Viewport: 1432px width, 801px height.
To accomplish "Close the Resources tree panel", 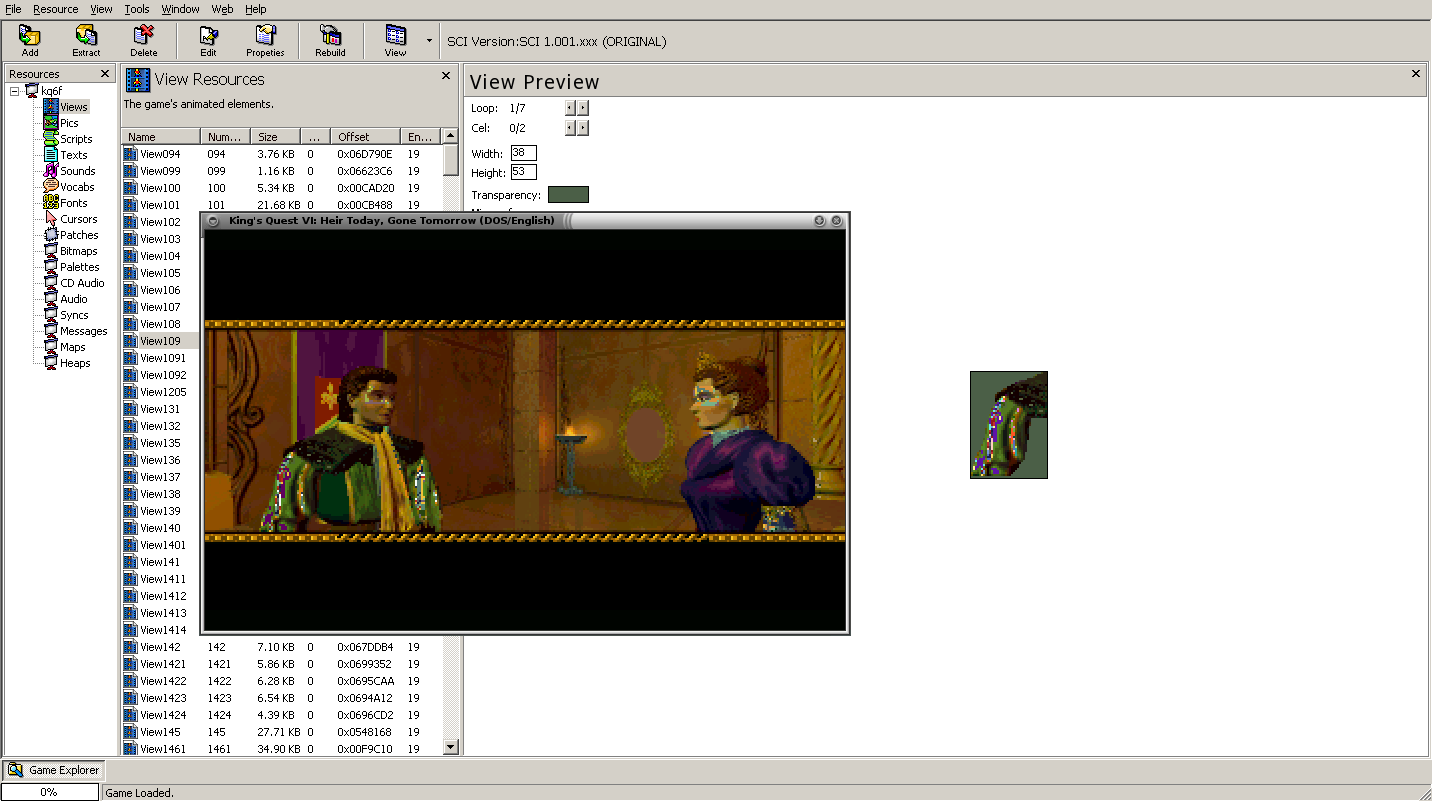I will pyautogui.click(x=105, y=74).
